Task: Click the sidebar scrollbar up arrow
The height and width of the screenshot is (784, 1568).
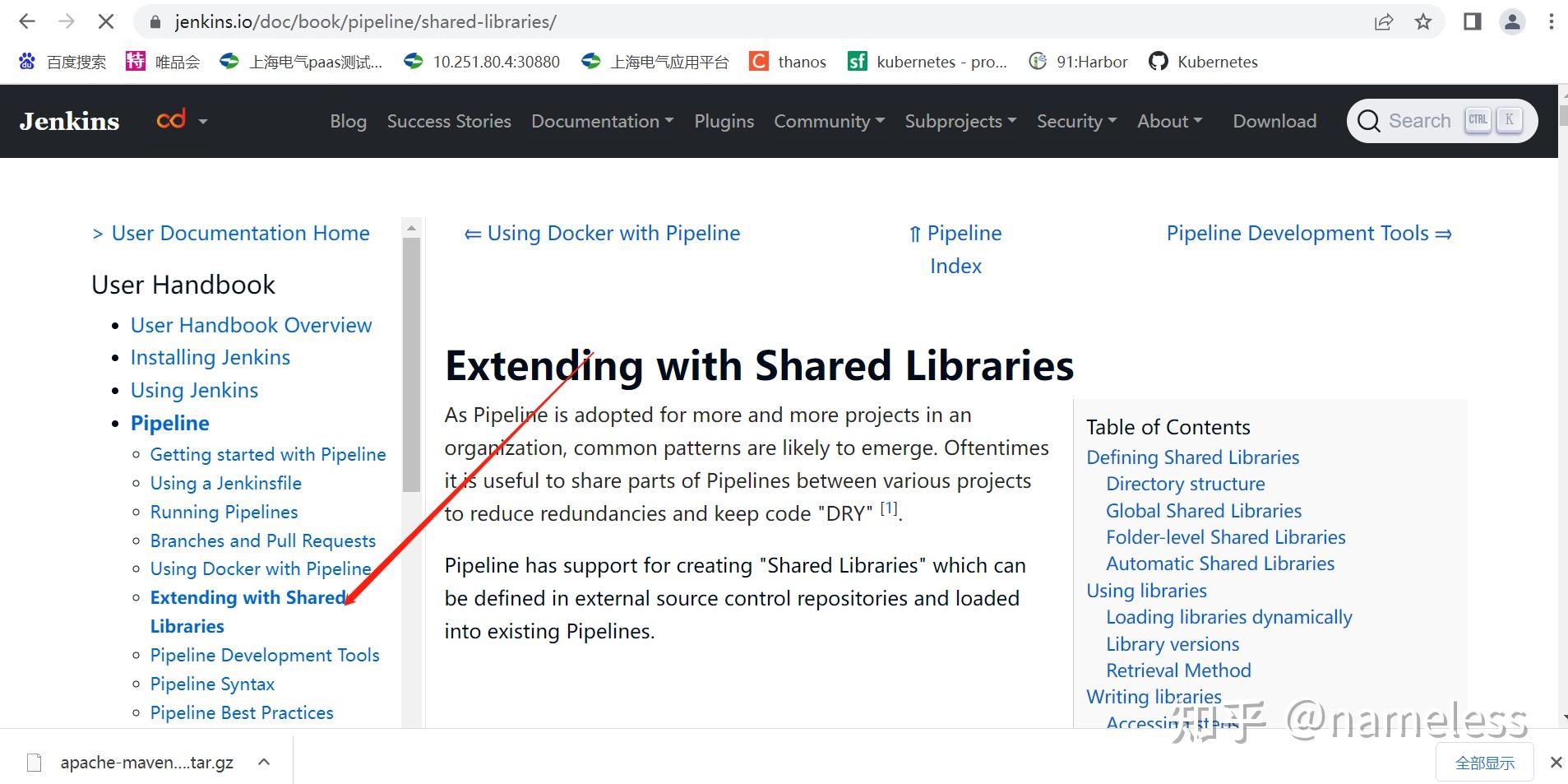Action: click(x=412, y=227)
